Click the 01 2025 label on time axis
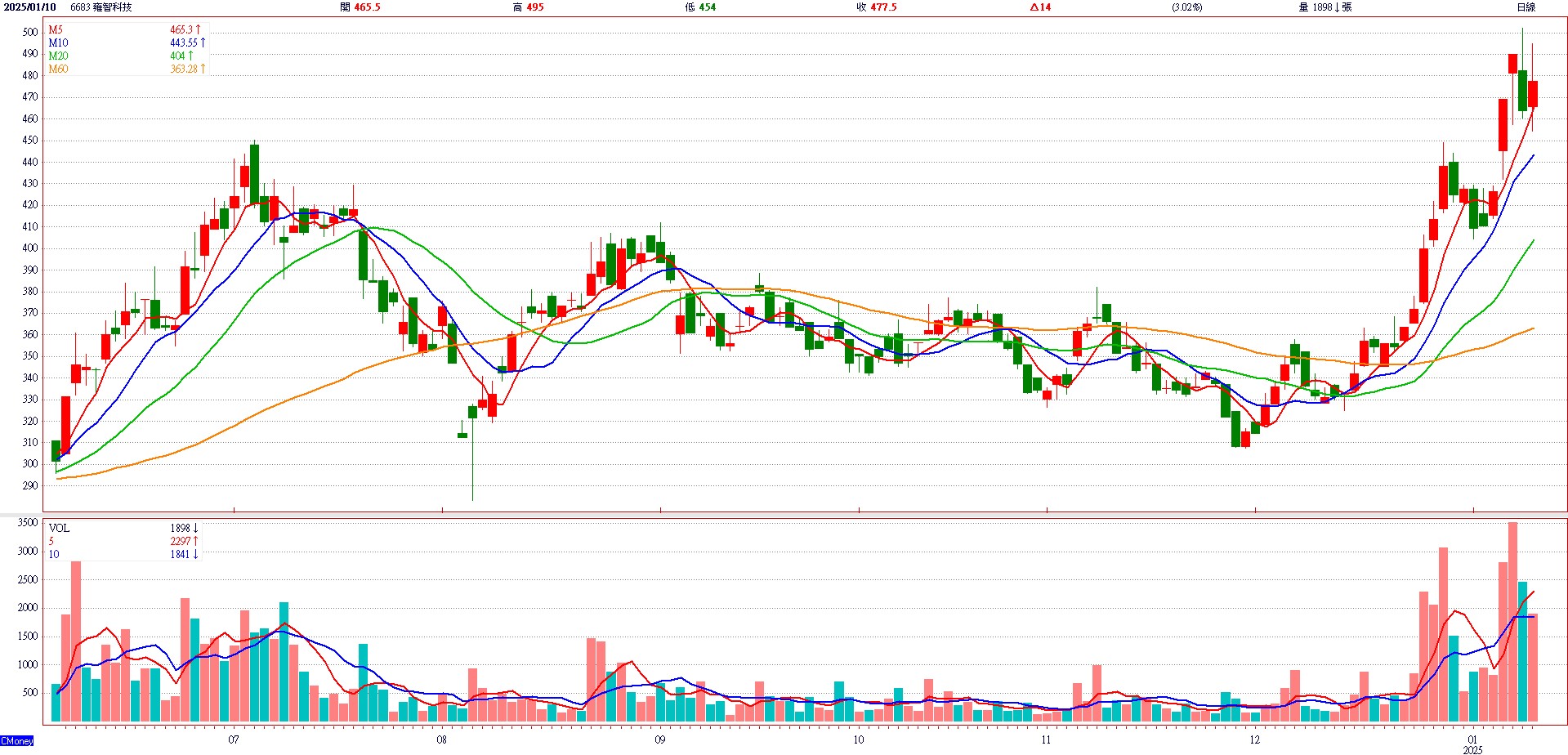The image size is (1568, 755). [1472, 744]
